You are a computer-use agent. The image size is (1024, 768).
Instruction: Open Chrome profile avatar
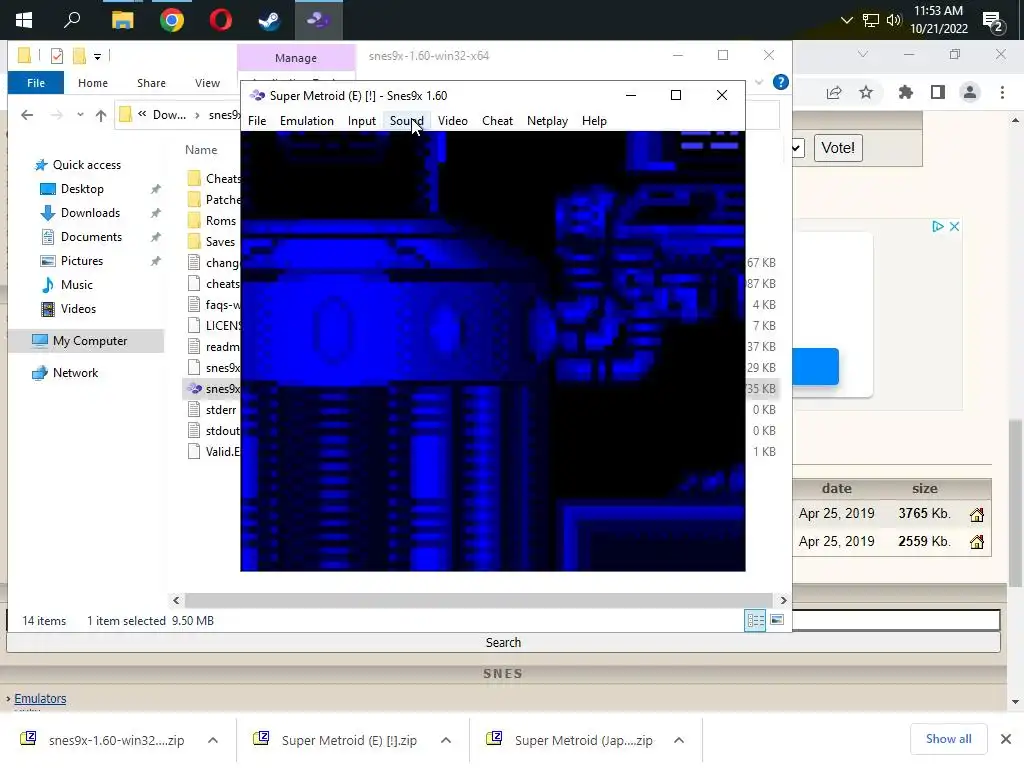(x=970, y=93)
